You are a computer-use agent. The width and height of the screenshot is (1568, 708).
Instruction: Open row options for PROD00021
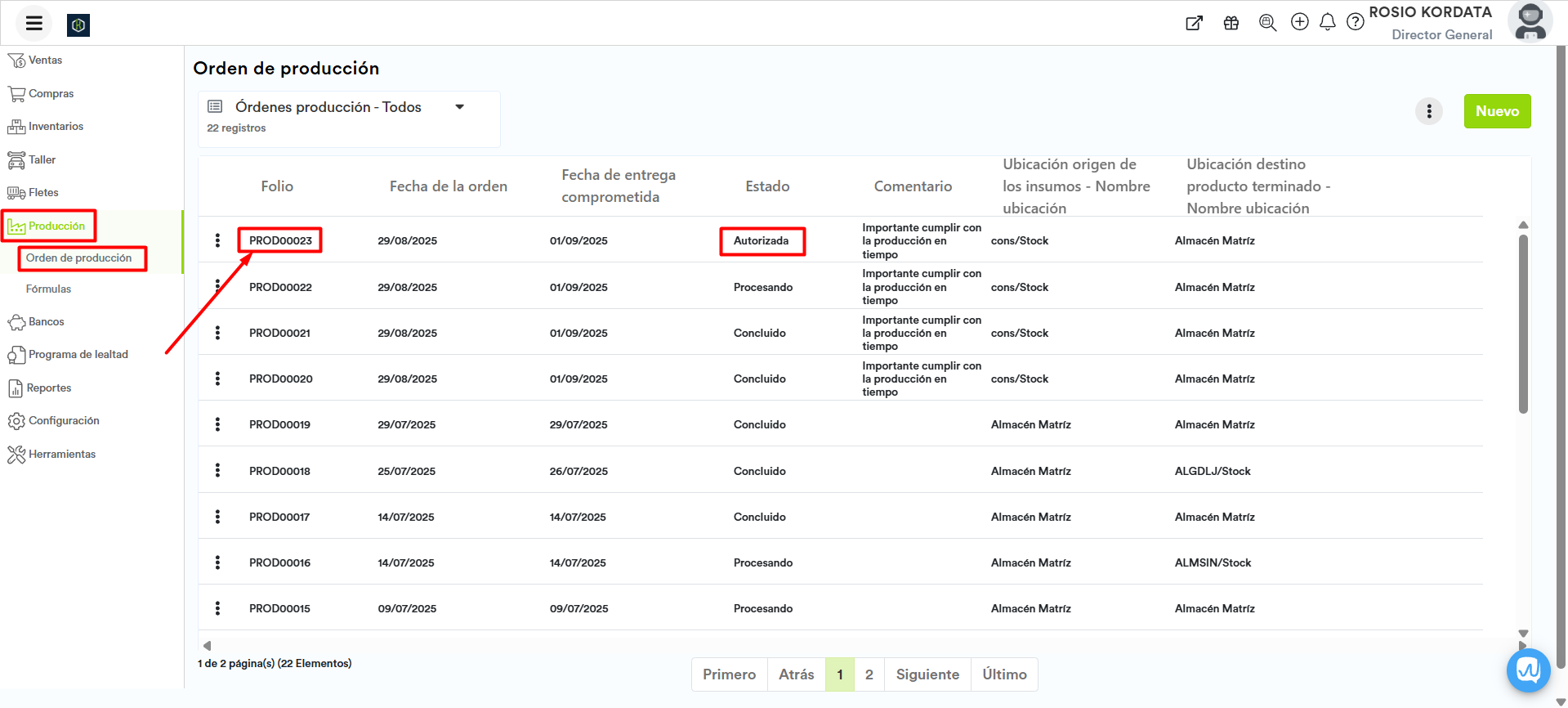click(217, 333)
